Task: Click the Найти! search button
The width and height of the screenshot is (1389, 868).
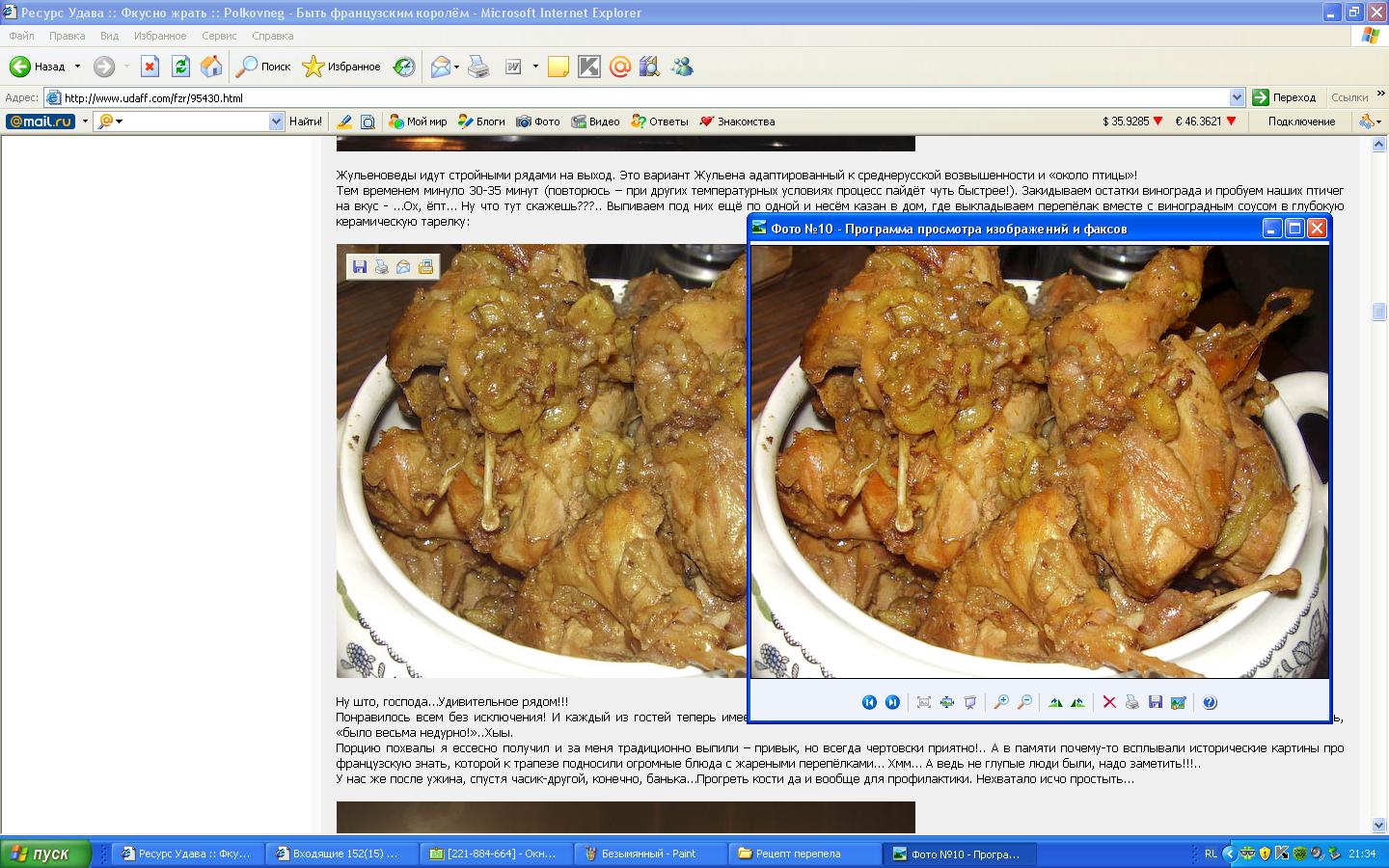Action: click(305, 122)
